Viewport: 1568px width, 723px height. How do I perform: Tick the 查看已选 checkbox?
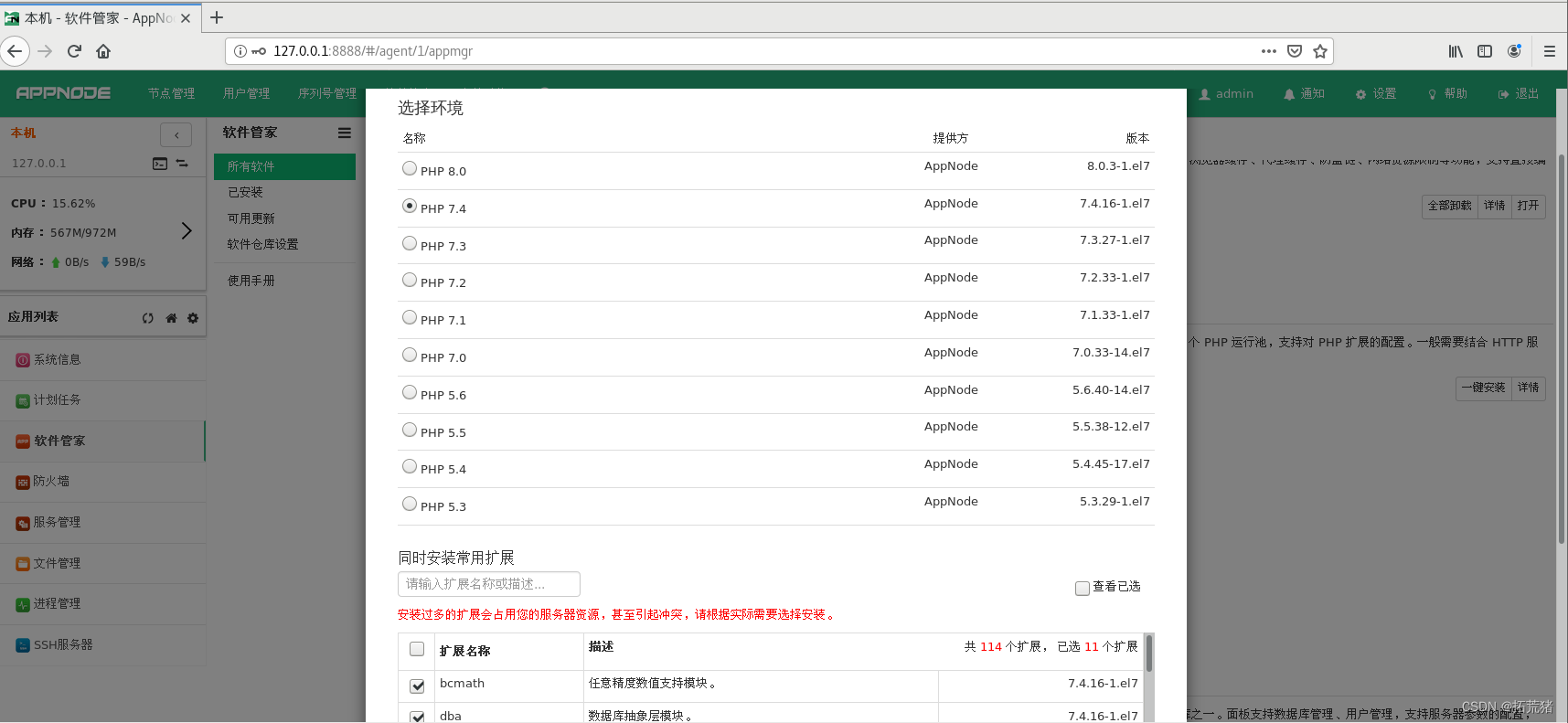[1083, 589]
